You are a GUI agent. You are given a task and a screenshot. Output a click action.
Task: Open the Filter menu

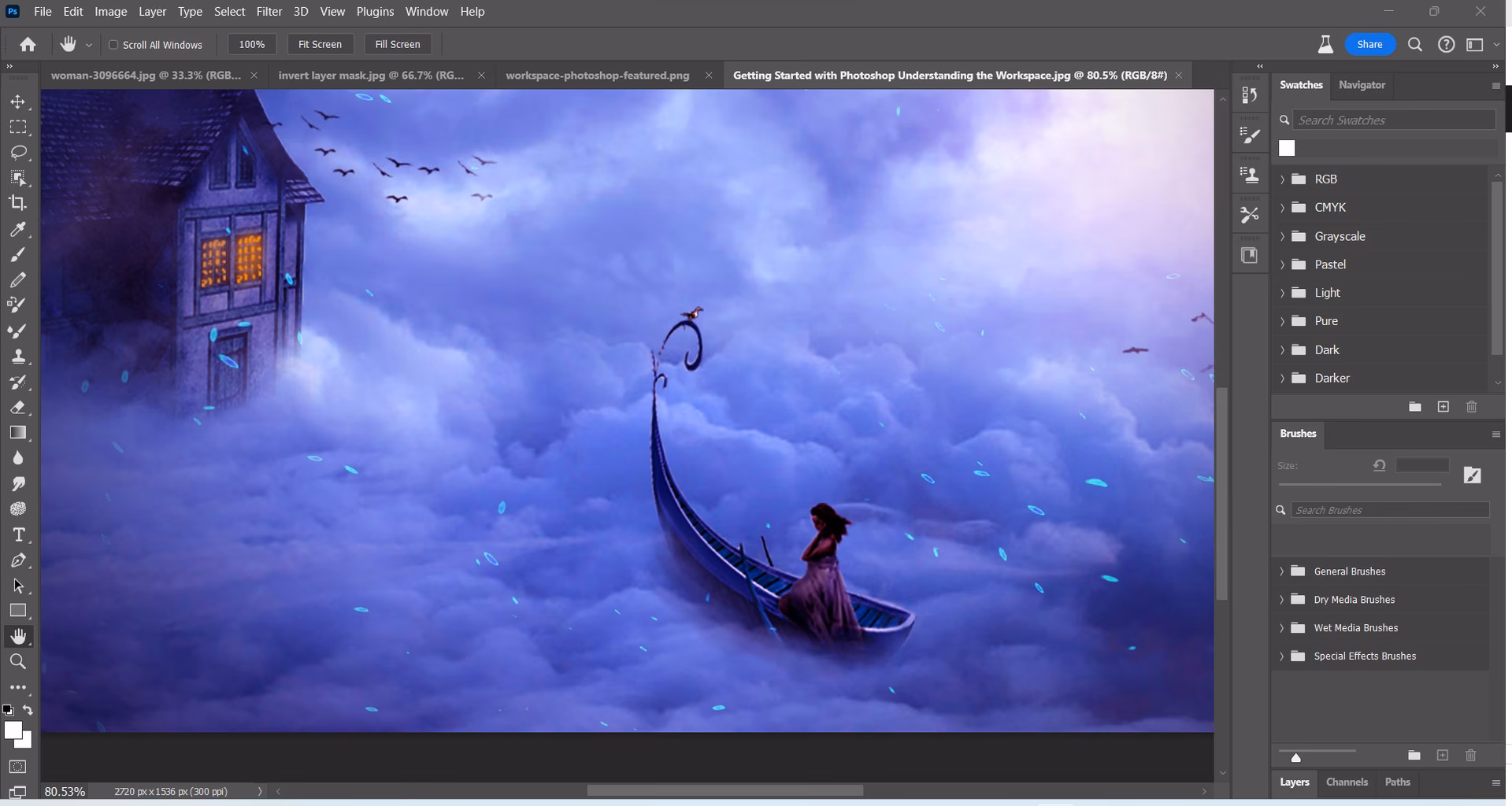coord(269,11)
